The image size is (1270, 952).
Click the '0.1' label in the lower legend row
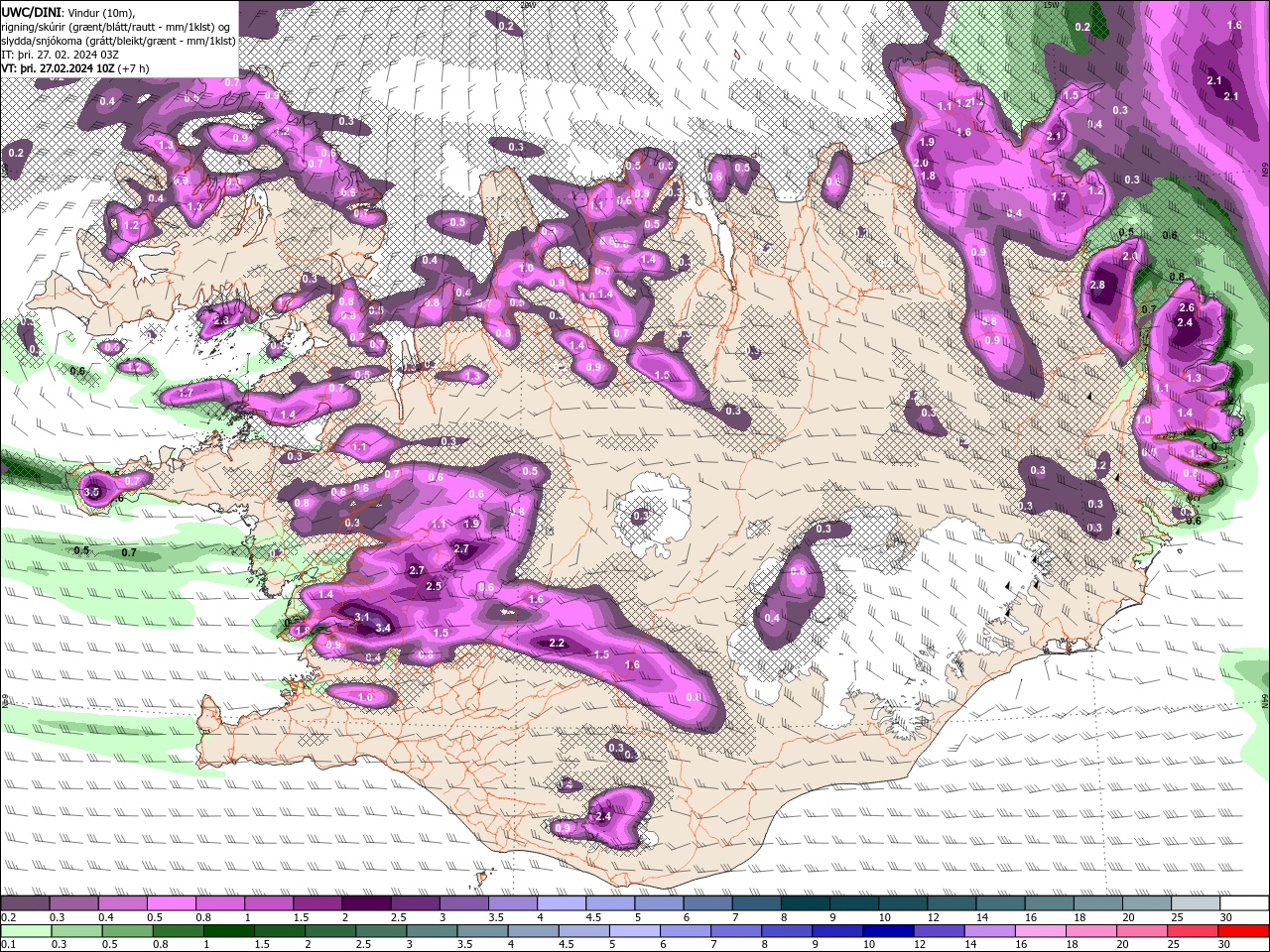pyautogui.click(x=8, y=945)
